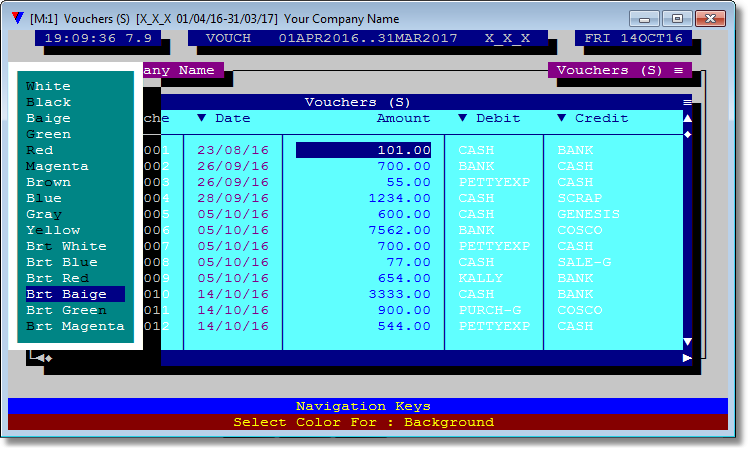Choose Green color option
The image size is (748, 450).
point(48,134)
